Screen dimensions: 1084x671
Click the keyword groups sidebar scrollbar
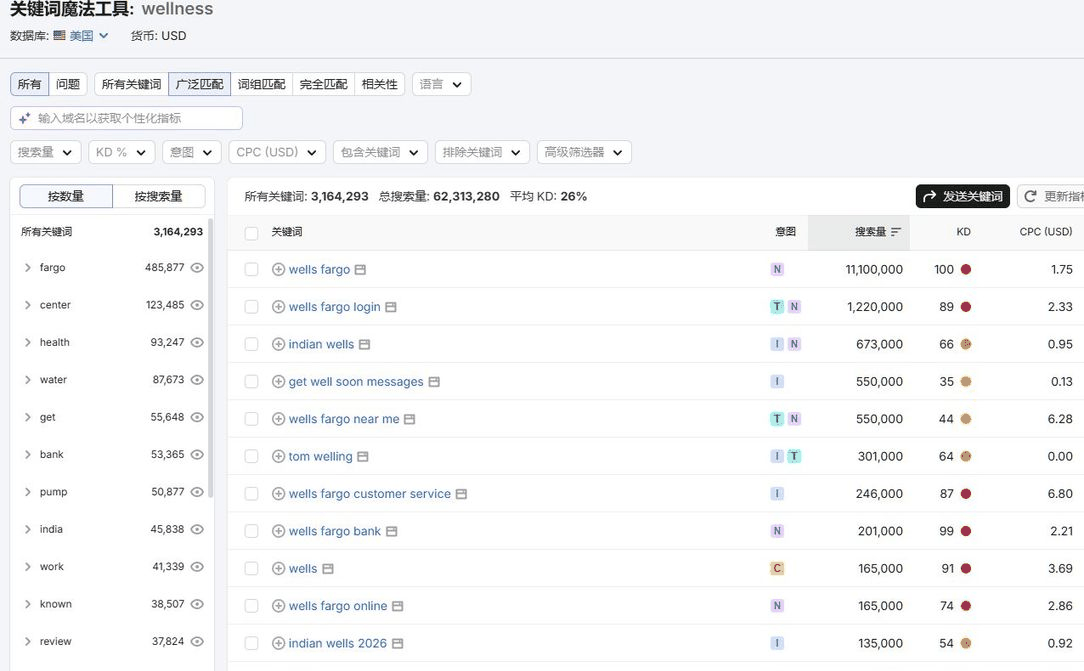[210, 358]
